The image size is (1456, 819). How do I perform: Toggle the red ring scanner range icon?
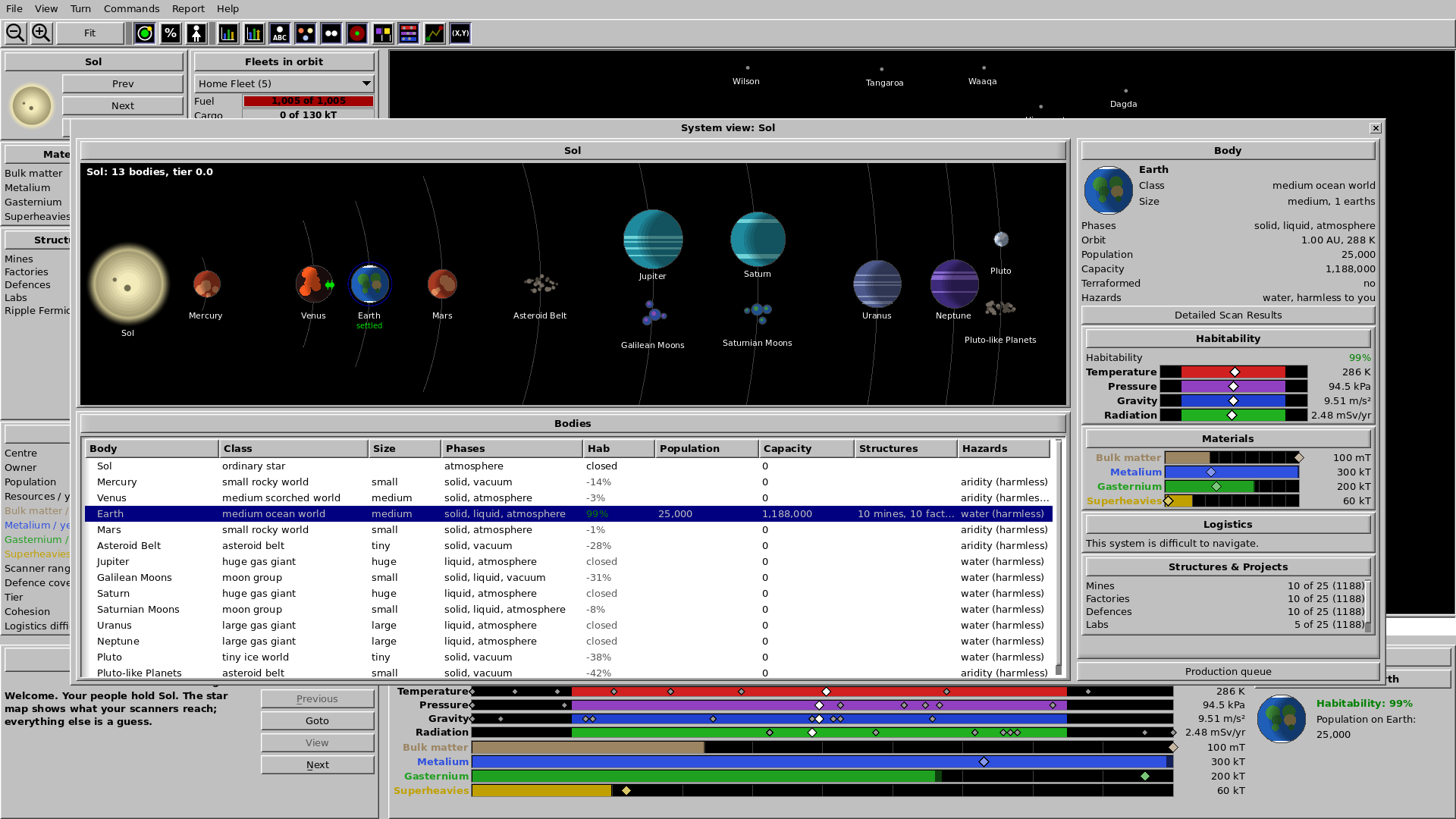click(x=357, y=33)
